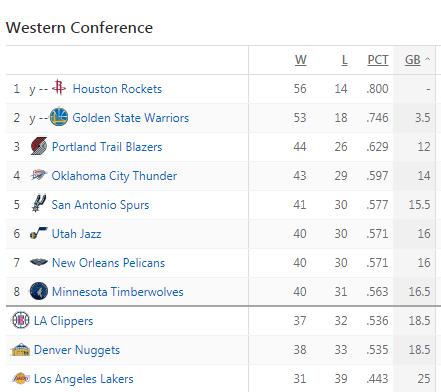Open the Los Angeles Lakers link
The width and height of the screenshot is (441, 392).
click(84, 379)
